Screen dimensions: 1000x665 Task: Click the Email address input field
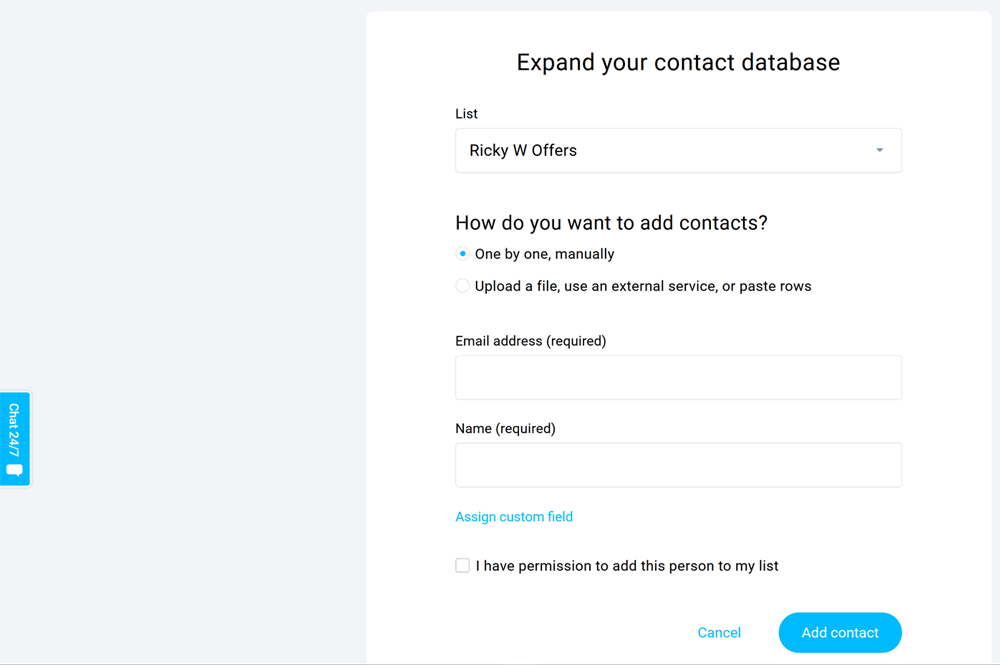coord(678,378)
